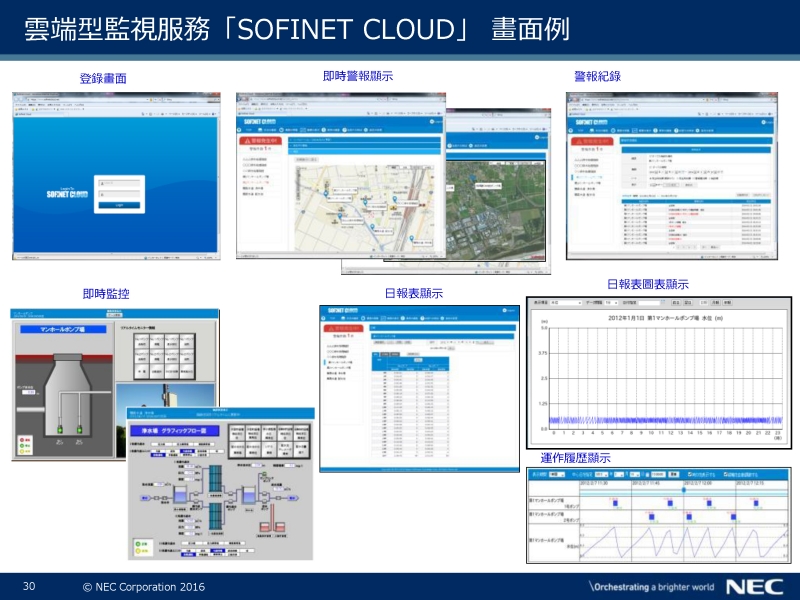Click the green lamp in the manhole pump legend

tap(22, 446)
